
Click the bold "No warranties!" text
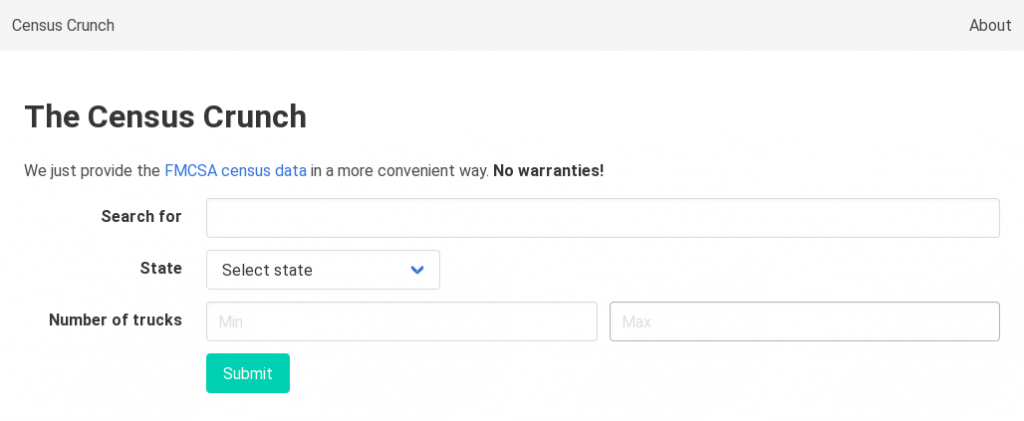548,170
